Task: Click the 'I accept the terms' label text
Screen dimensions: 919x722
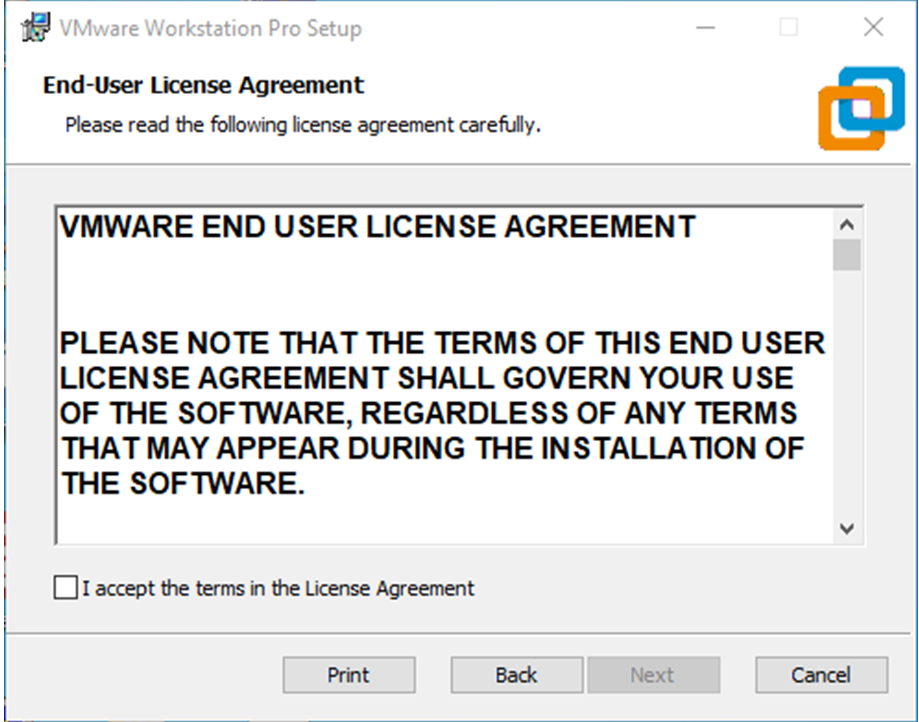Action: pos(278,588)
